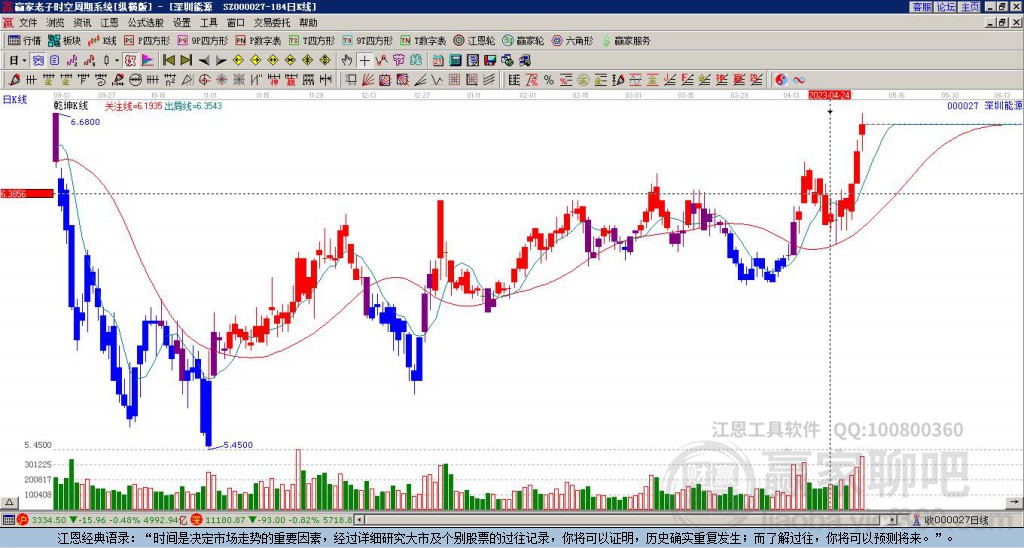Image resolution: width=1024 pixels, height=548 pixels.
Task: Open the 论坛 forum link
Action: tap(945, 7)
